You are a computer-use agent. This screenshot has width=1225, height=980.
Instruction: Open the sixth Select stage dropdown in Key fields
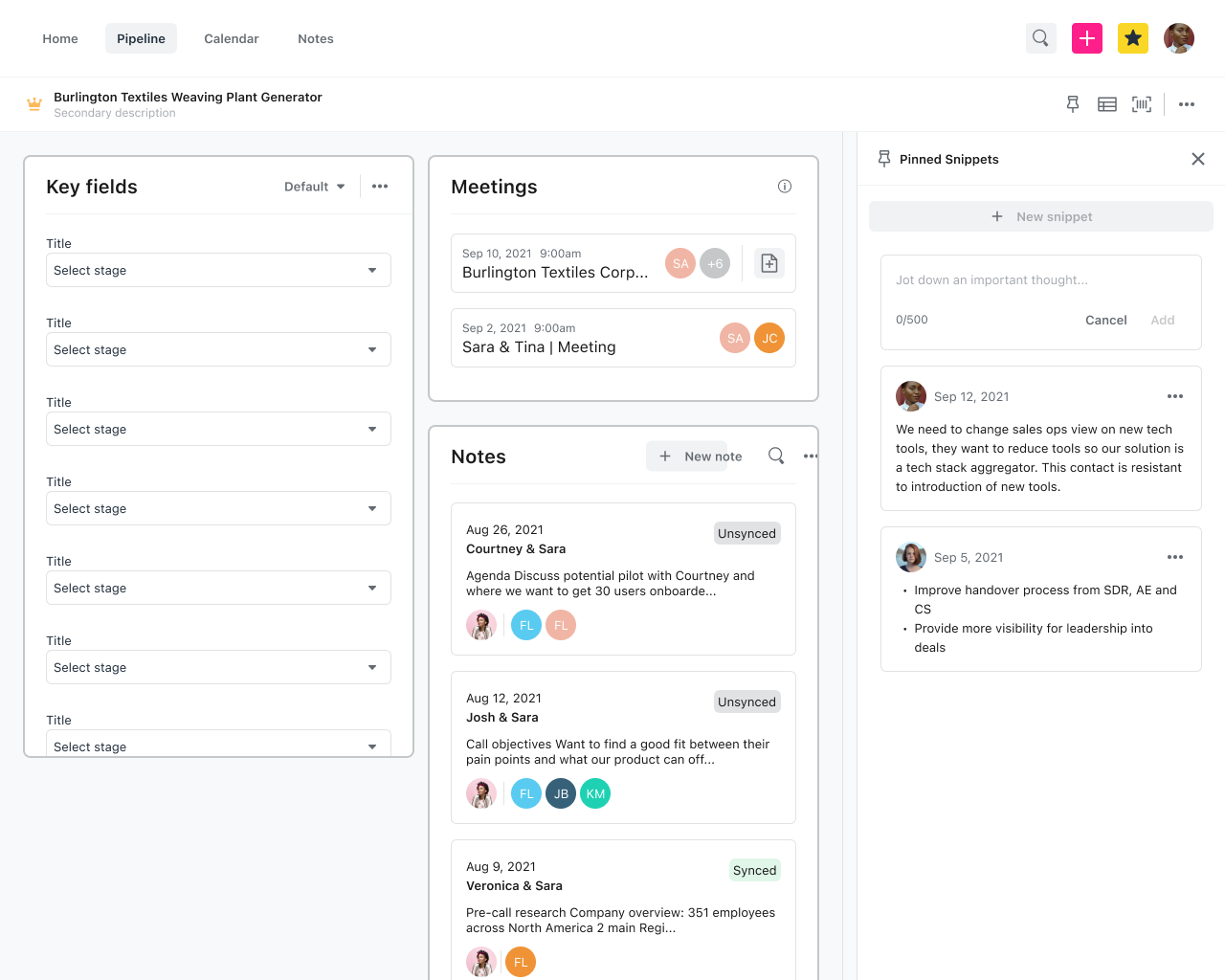(x=218, y=667)
